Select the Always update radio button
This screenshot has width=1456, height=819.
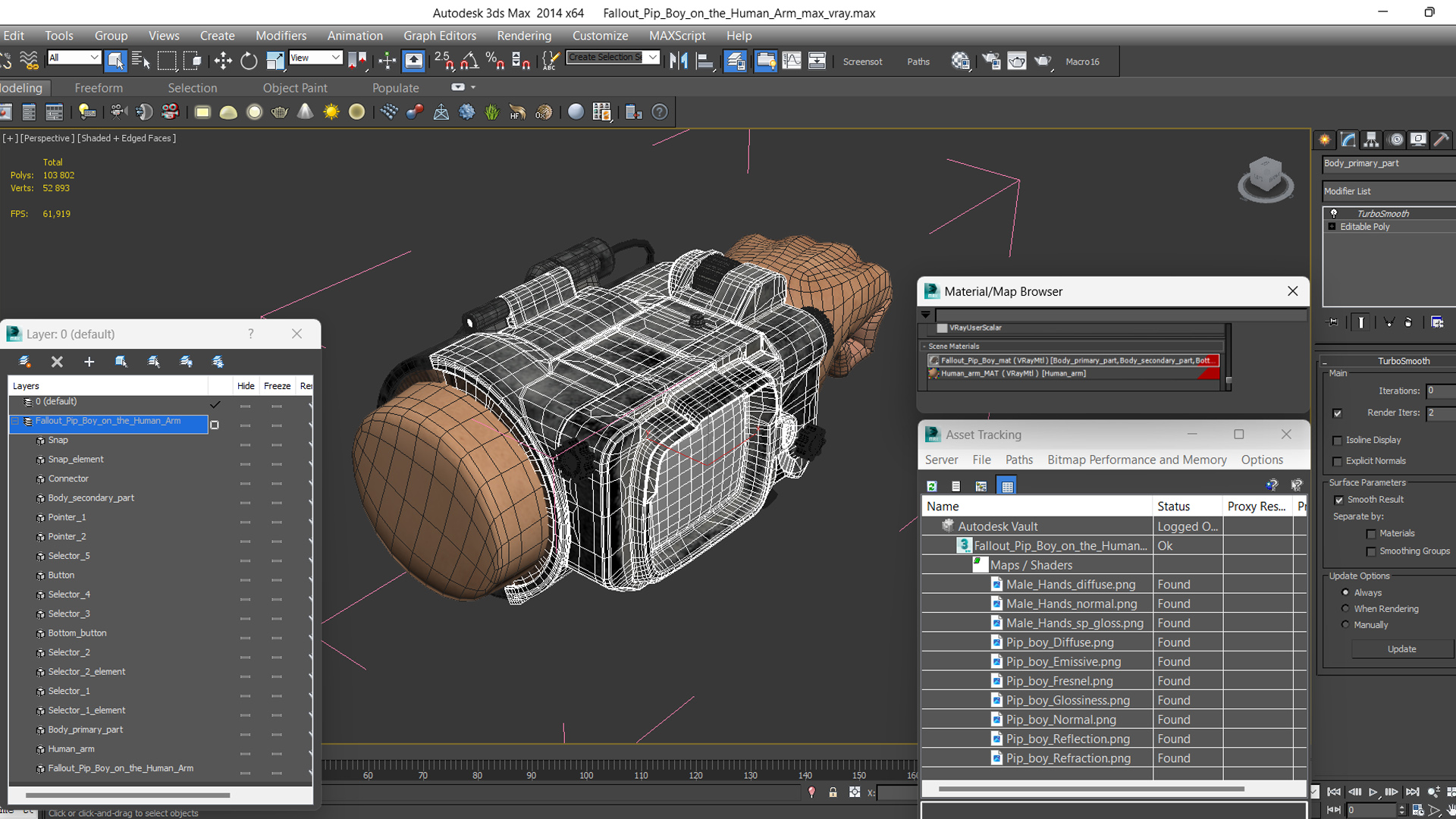point(1346,592)
